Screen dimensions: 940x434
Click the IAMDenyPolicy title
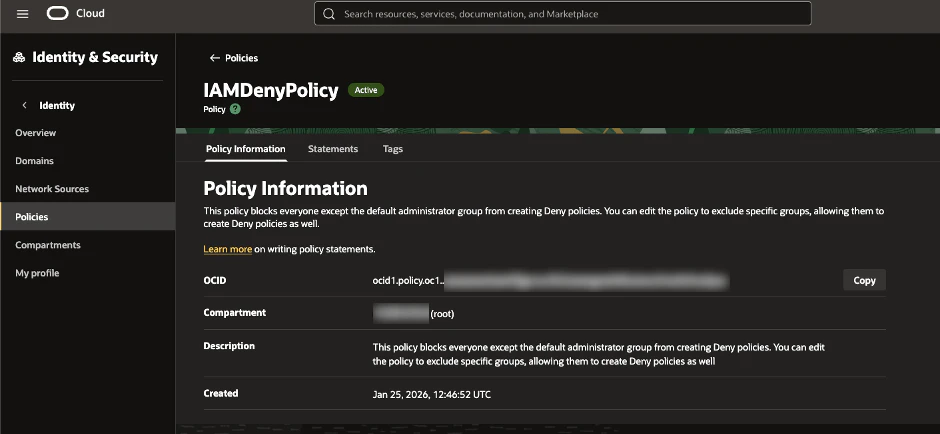[x=271, y=91]
